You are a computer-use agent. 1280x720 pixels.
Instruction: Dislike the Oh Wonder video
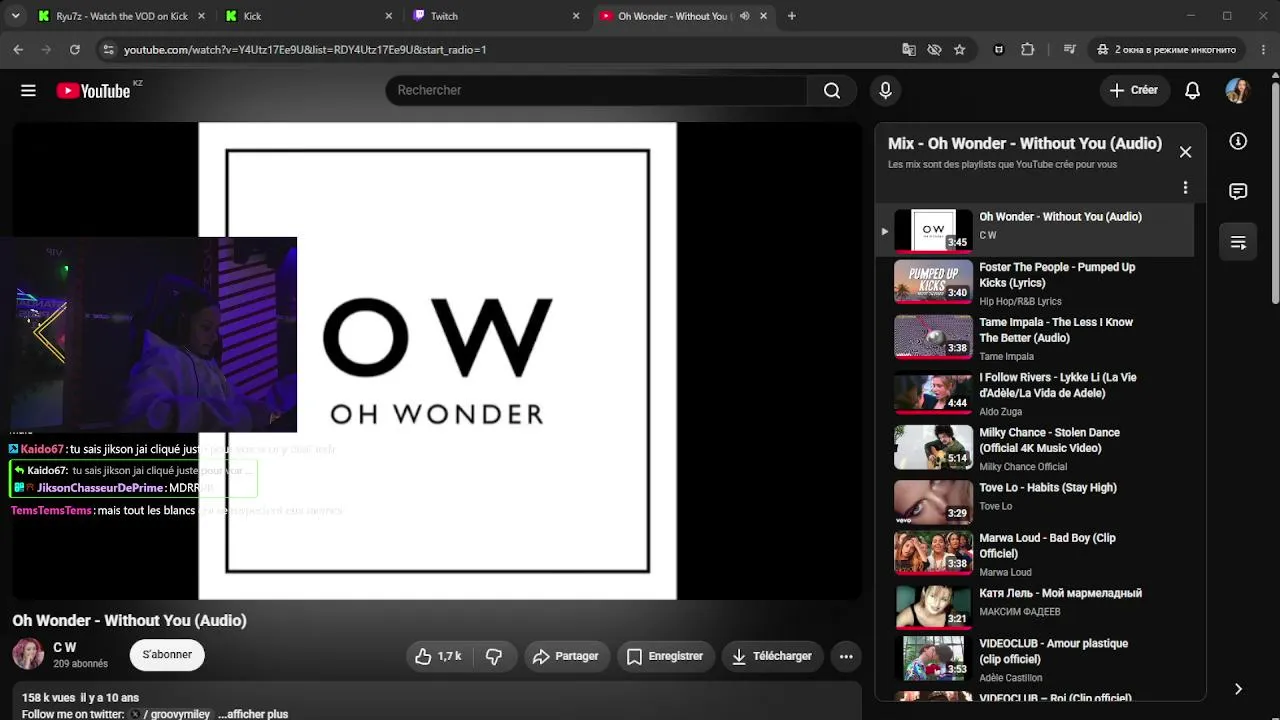494,656
